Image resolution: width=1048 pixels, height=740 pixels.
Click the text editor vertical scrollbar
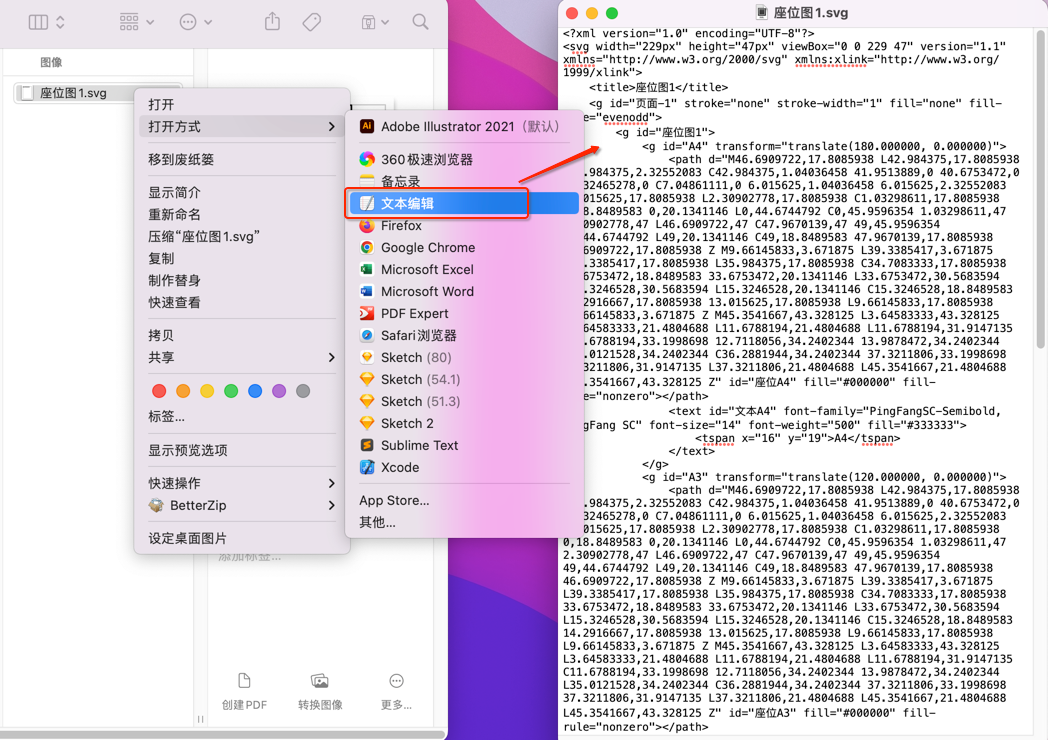click(1040, 191)
